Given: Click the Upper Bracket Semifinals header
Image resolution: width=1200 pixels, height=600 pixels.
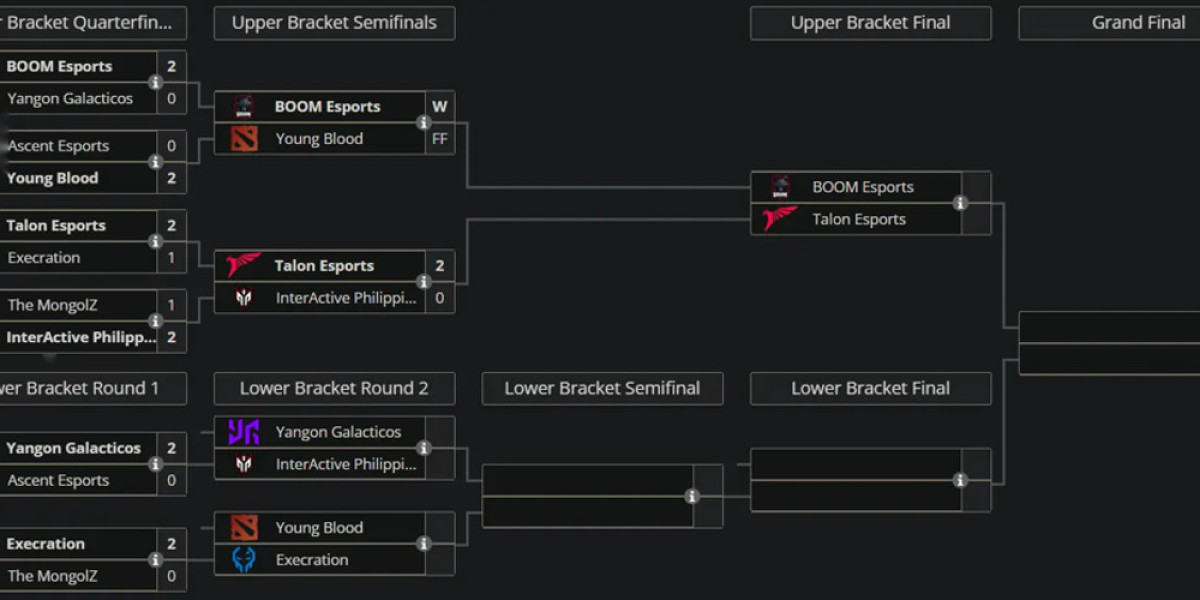Looking at the screenshot, I should (x=333, y=22).
